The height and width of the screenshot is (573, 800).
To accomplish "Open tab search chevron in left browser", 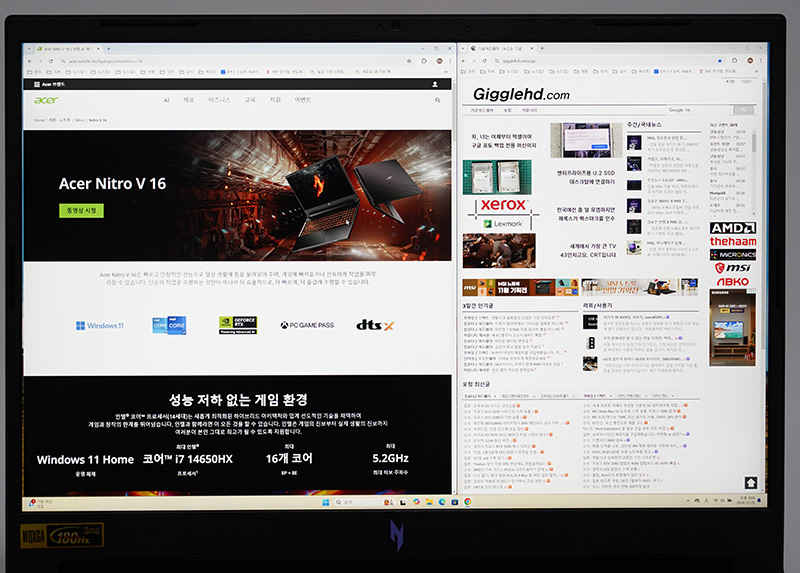I will tap(29, 48).
